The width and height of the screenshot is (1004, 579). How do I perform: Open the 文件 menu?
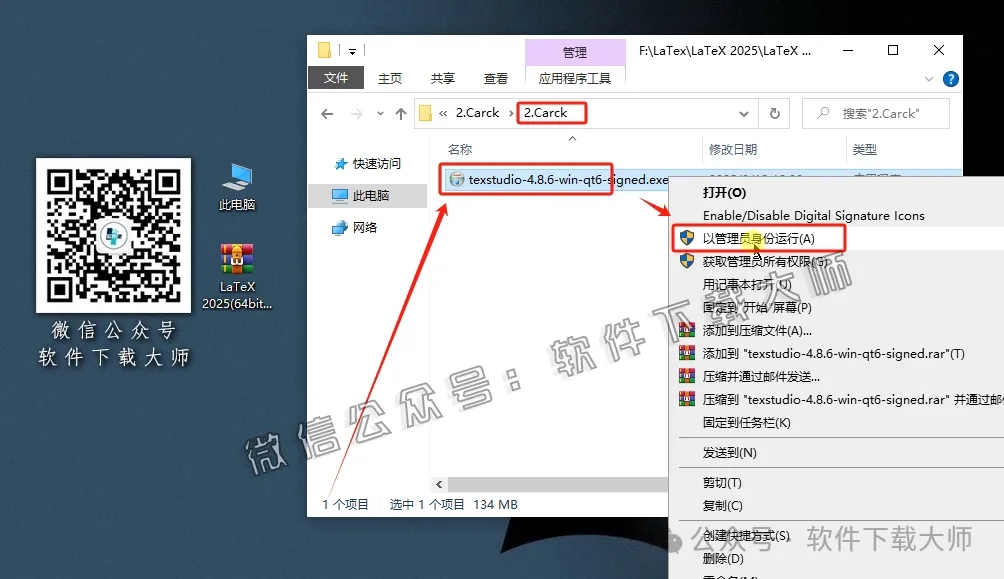335,77
